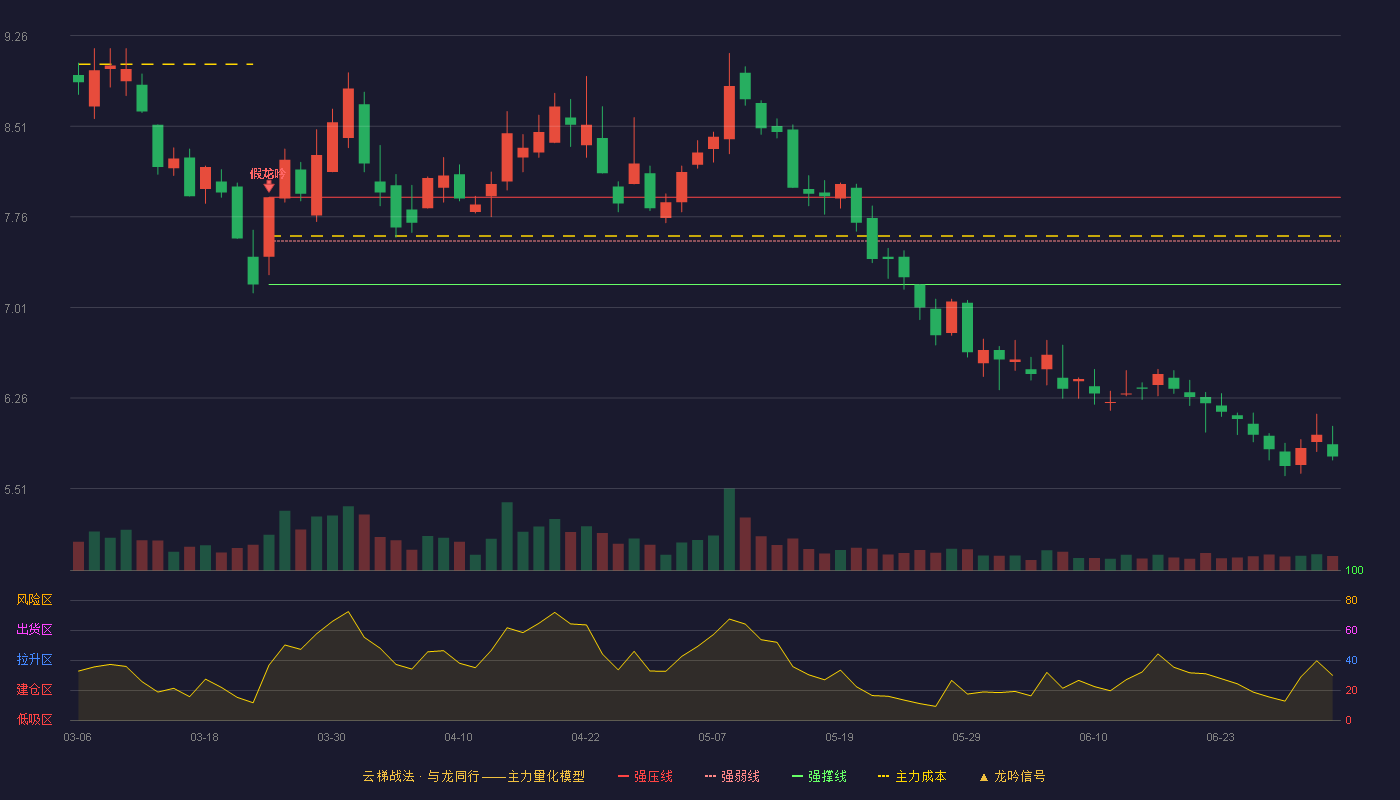Click the 03-30 date label

click(x=331, y=737)
